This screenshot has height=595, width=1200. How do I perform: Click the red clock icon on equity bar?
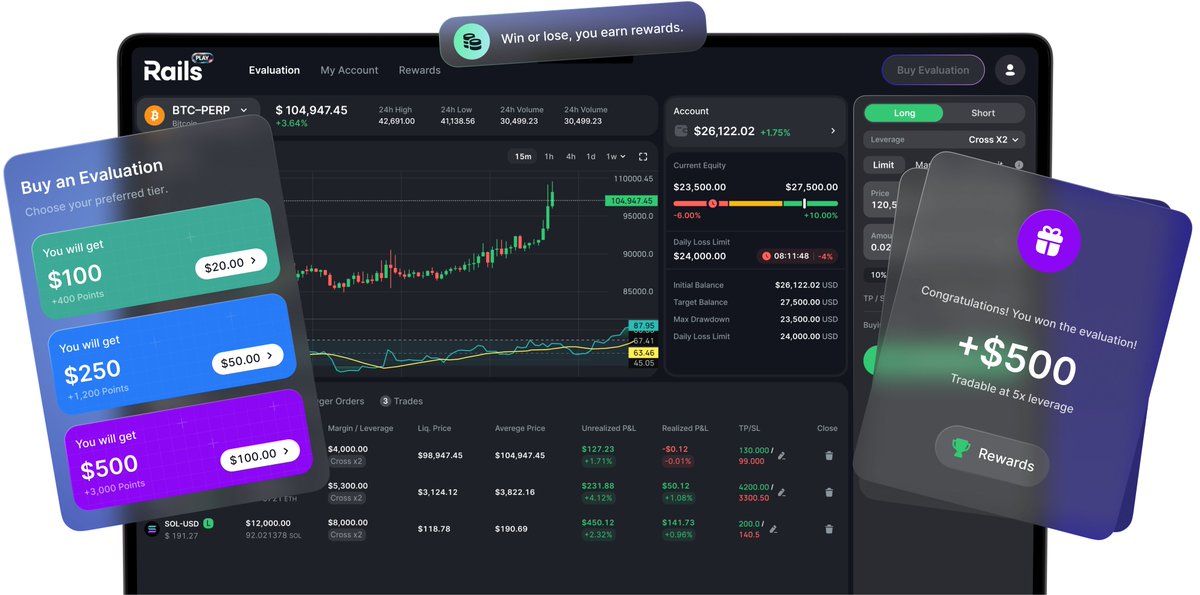click(713, 203)
